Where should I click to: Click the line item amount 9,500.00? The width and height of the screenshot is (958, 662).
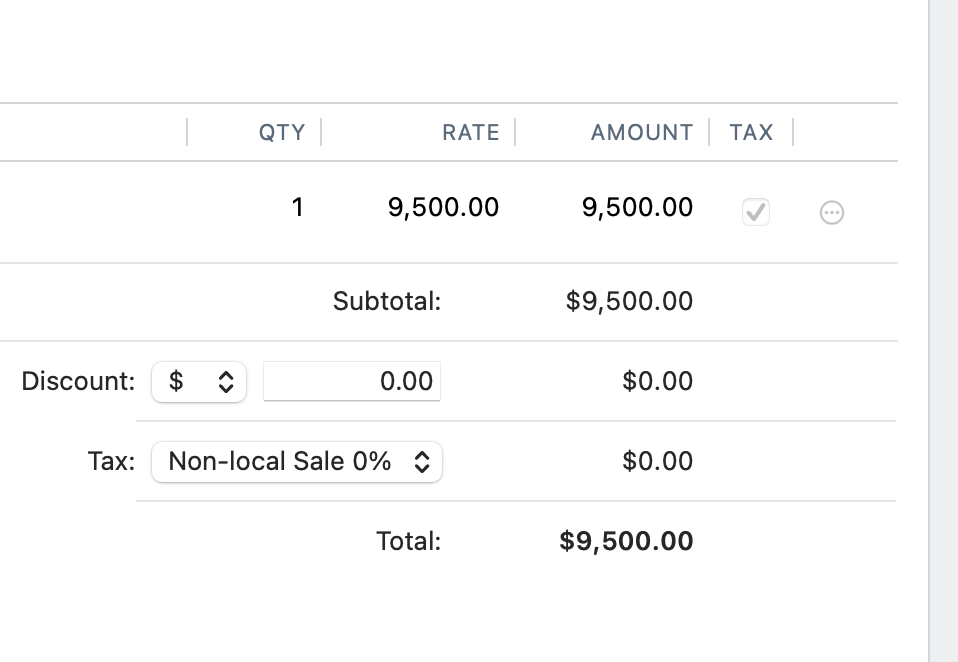click(x=637, y=208)
